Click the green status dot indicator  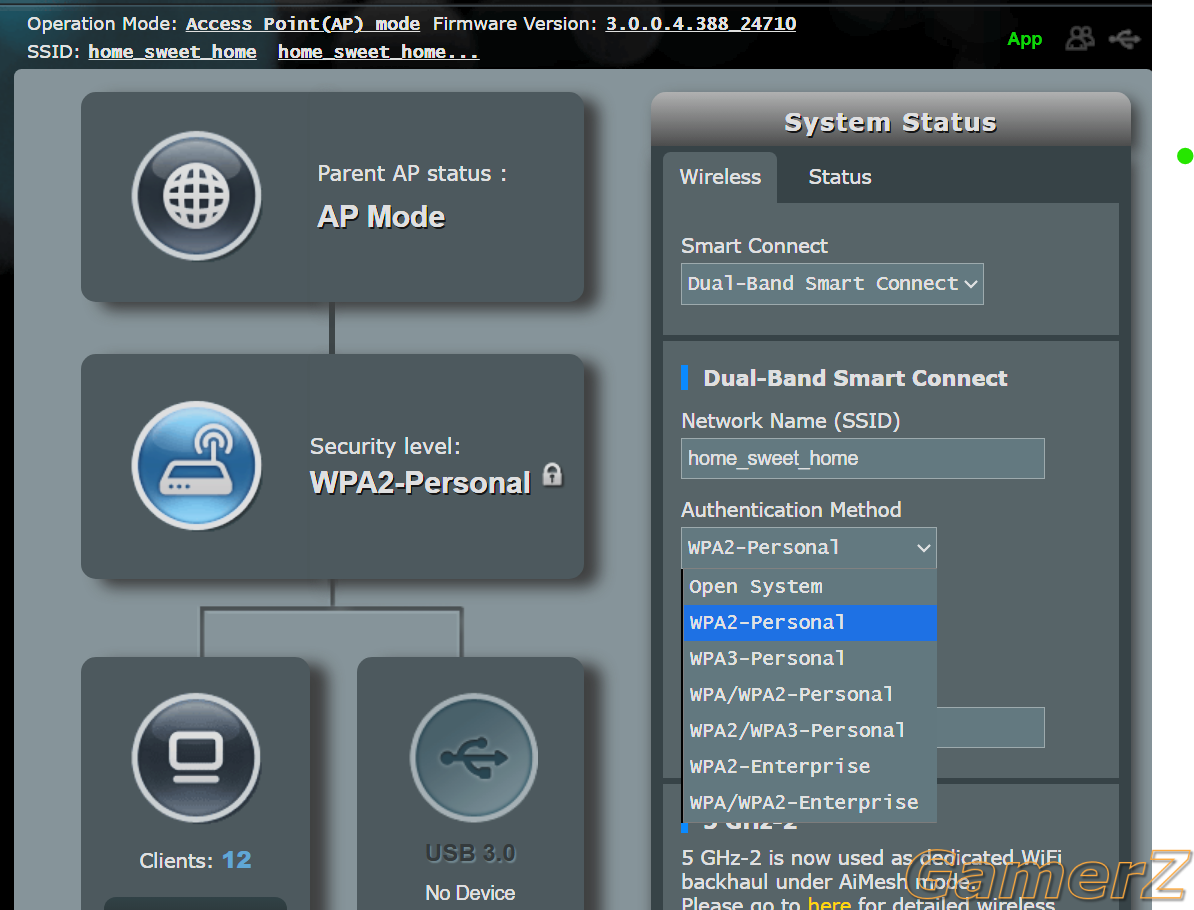(1185, 155)
